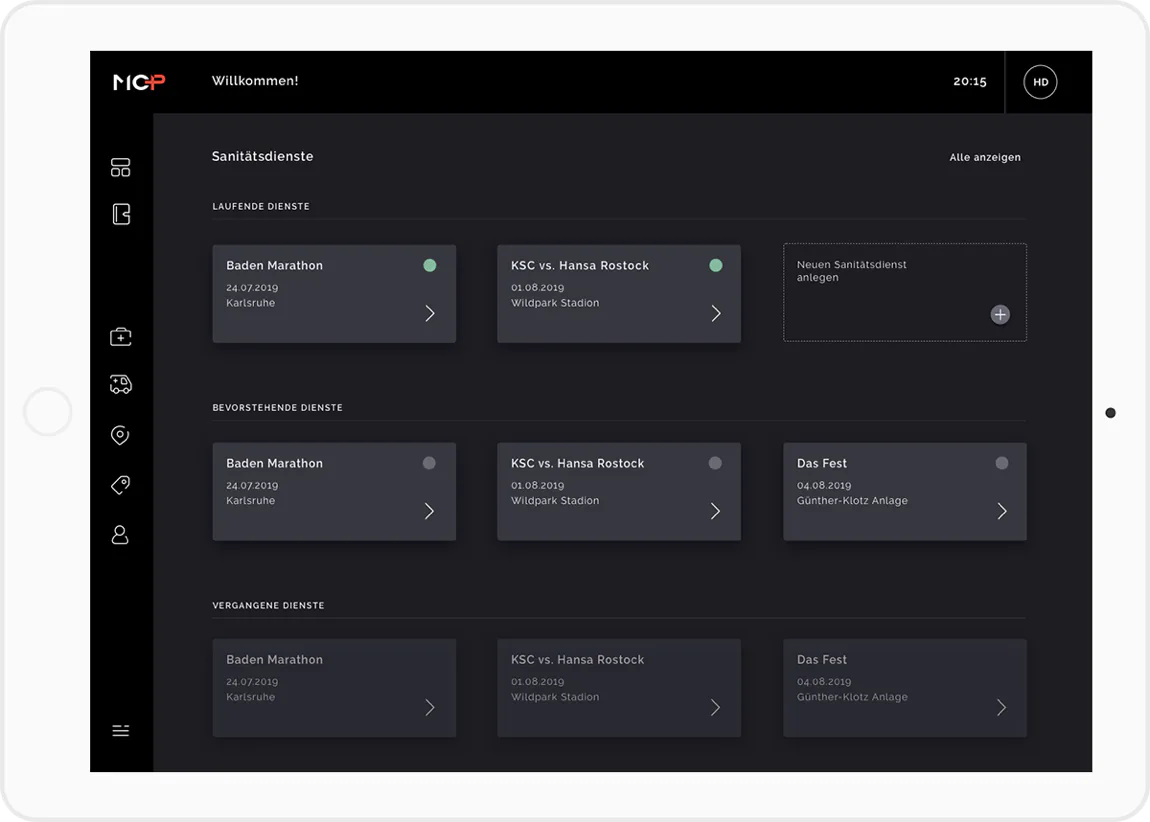
Task: Click the "Willkommen!" header text
Action: 255,81
